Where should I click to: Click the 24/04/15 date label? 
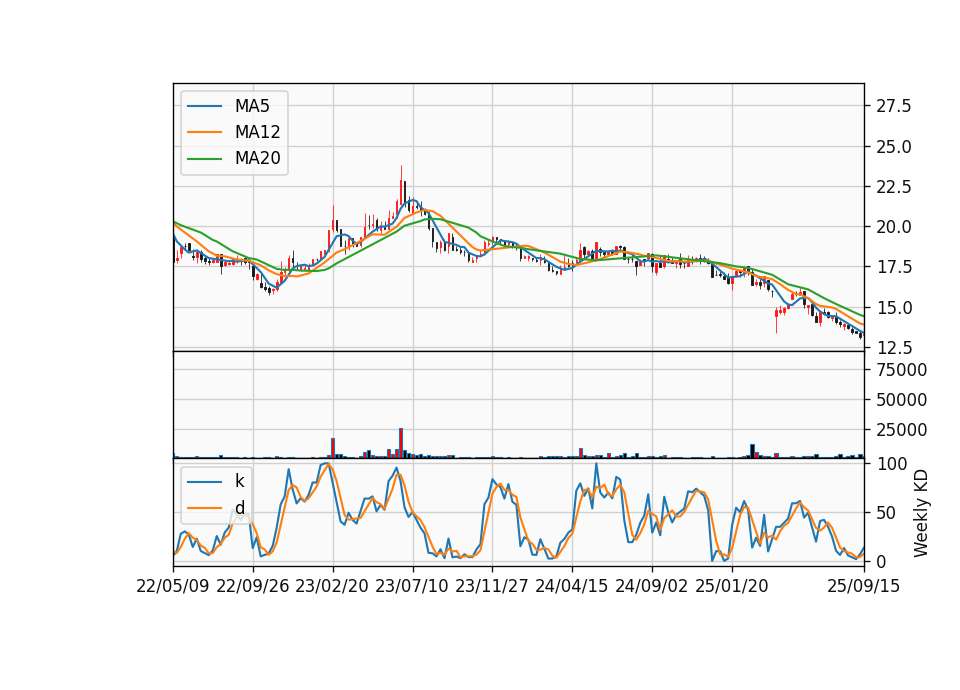[572, 586]
